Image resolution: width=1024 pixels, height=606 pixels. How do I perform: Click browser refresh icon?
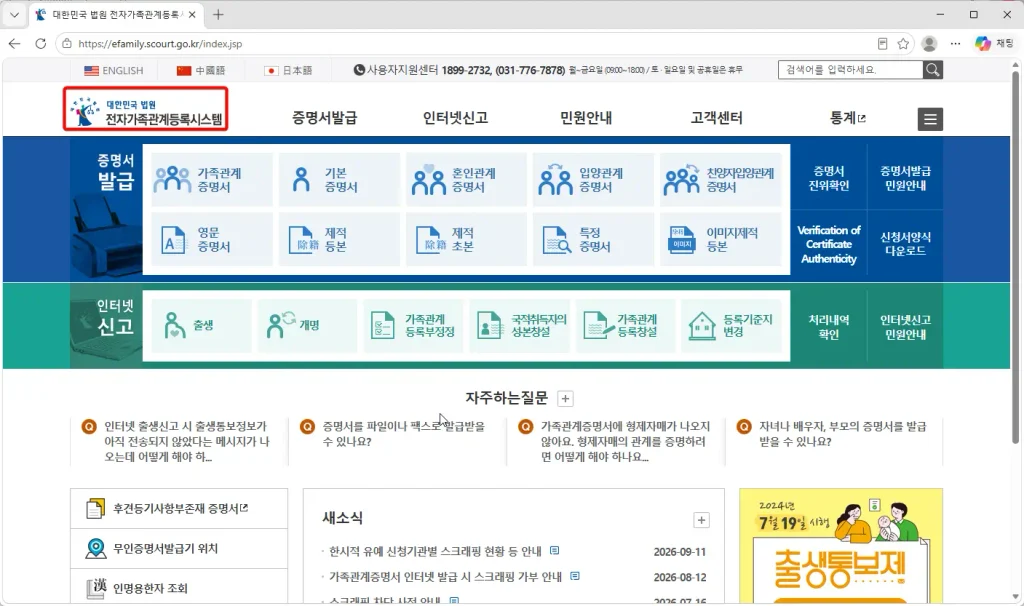point(40,44)
